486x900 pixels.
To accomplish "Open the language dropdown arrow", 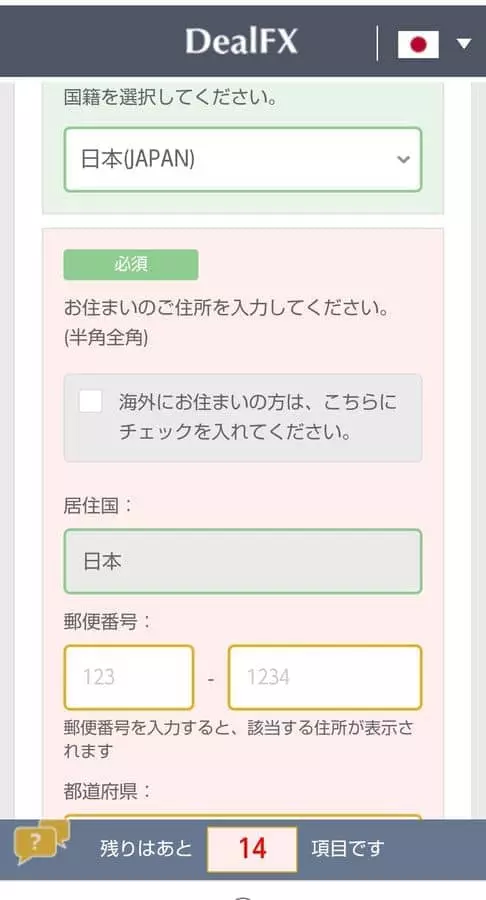I will [464, 44].
